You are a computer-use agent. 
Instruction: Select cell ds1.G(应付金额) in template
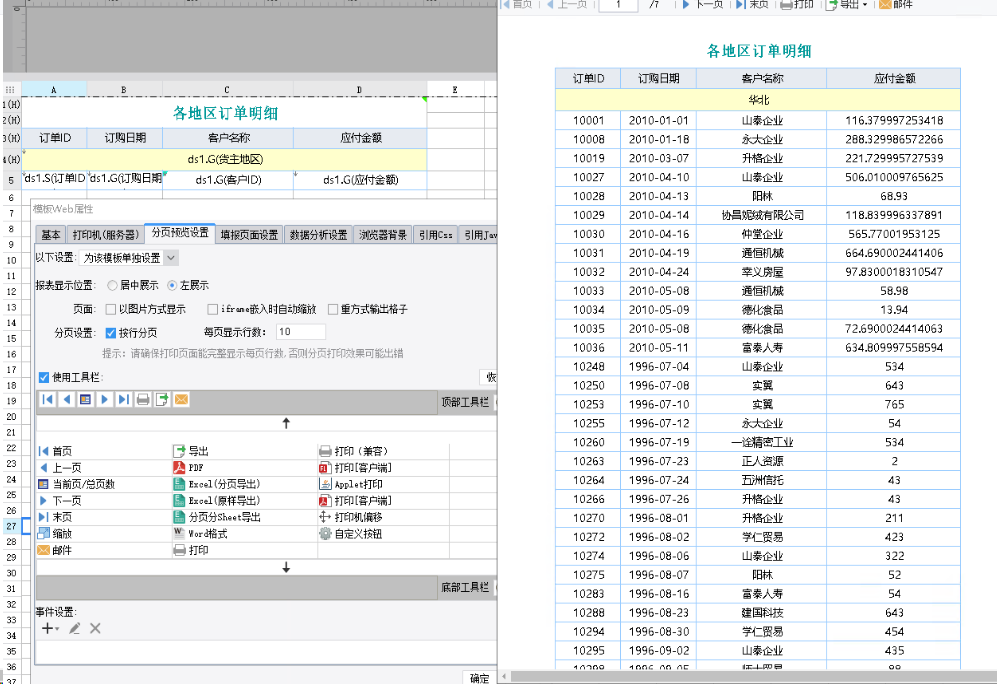pos(361,180)
